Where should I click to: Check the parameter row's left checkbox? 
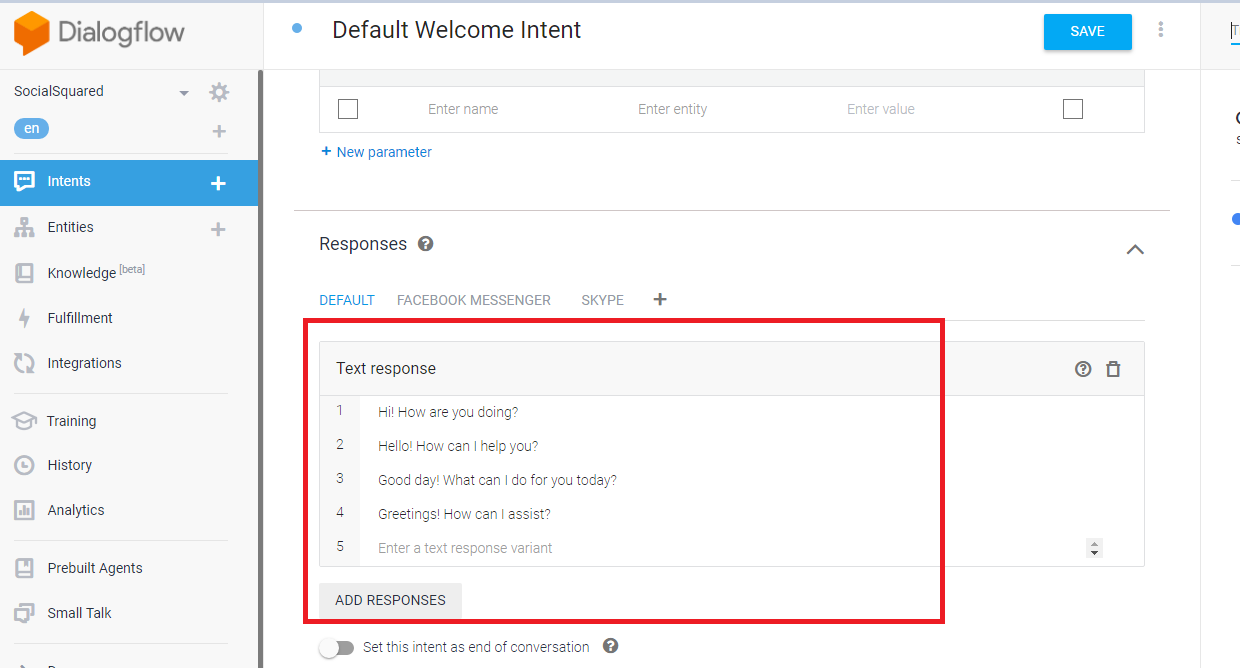348,109
